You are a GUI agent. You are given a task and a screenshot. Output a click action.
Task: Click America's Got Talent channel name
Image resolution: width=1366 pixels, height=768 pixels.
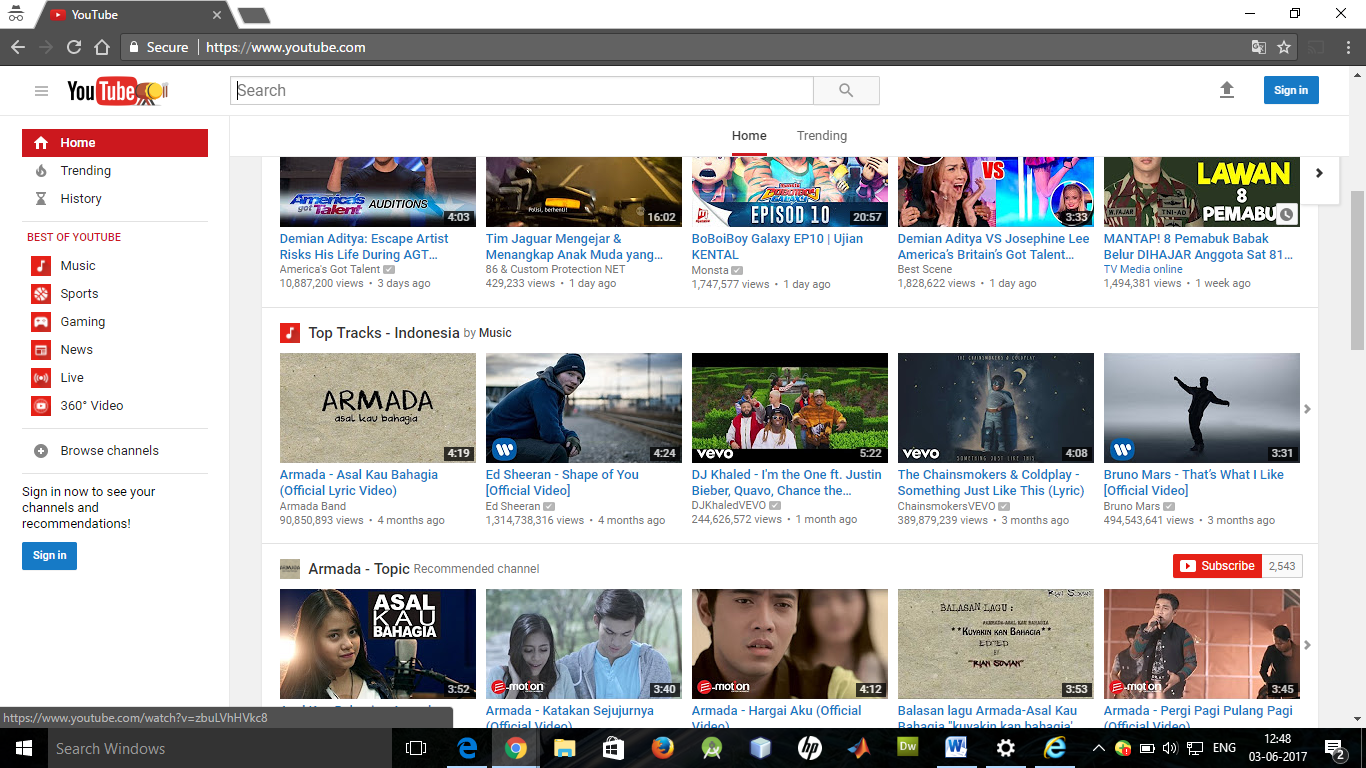point(330,269)
